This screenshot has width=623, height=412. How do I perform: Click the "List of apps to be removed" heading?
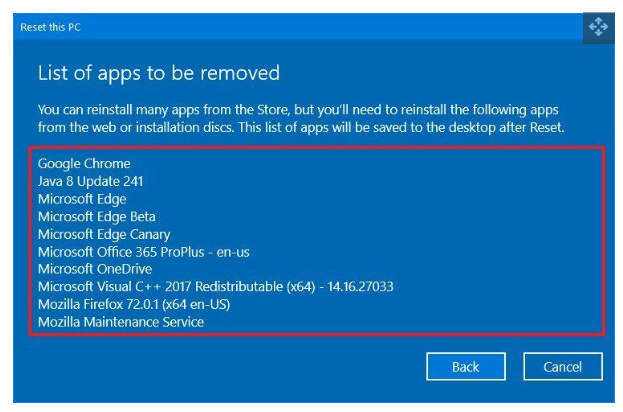(x=159, y=73)
